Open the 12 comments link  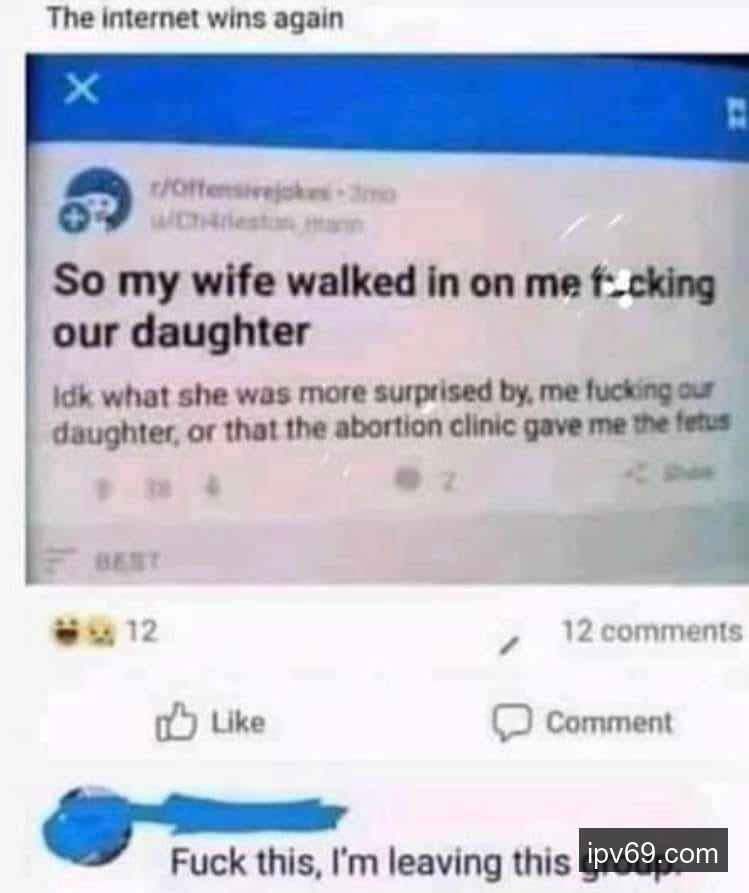[652, 632]
